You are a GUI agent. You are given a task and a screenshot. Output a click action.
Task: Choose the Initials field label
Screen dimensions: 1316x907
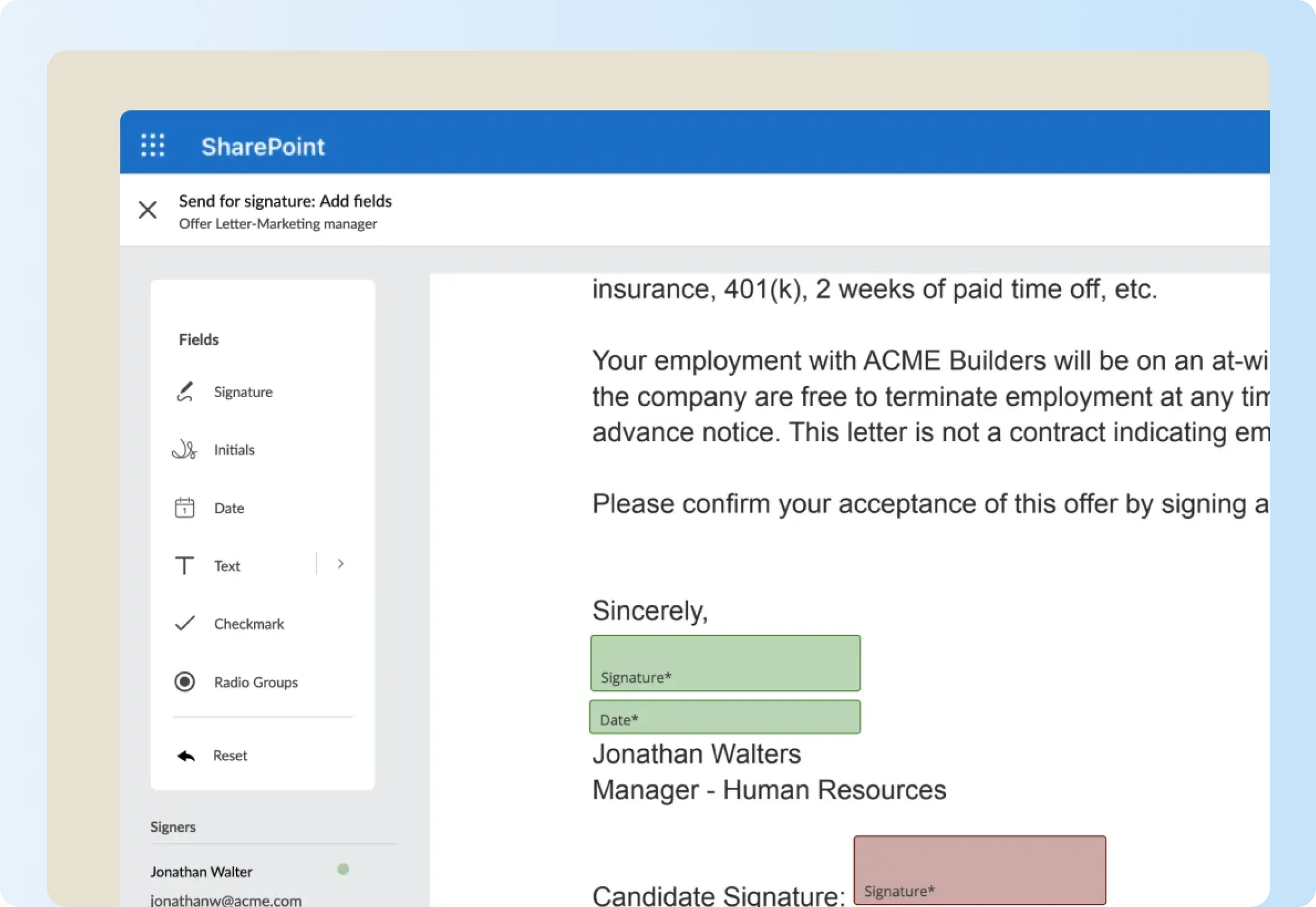click(x=234, y=449)
